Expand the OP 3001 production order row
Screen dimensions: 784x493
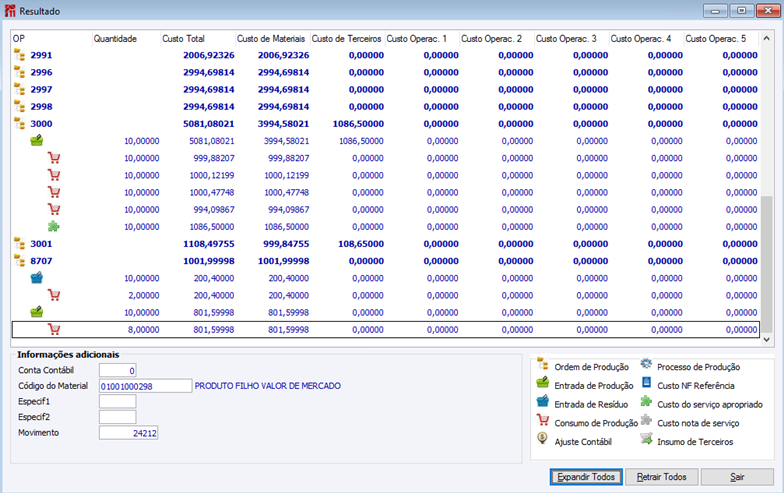click(19, 243)
